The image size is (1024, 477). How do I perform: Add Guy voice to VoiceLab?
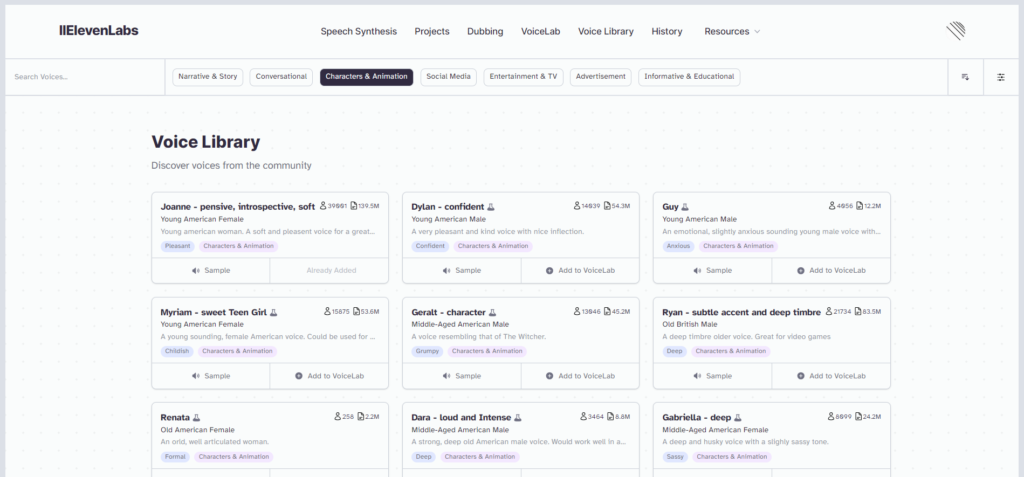pyautogui.click(x=831, y=271)
